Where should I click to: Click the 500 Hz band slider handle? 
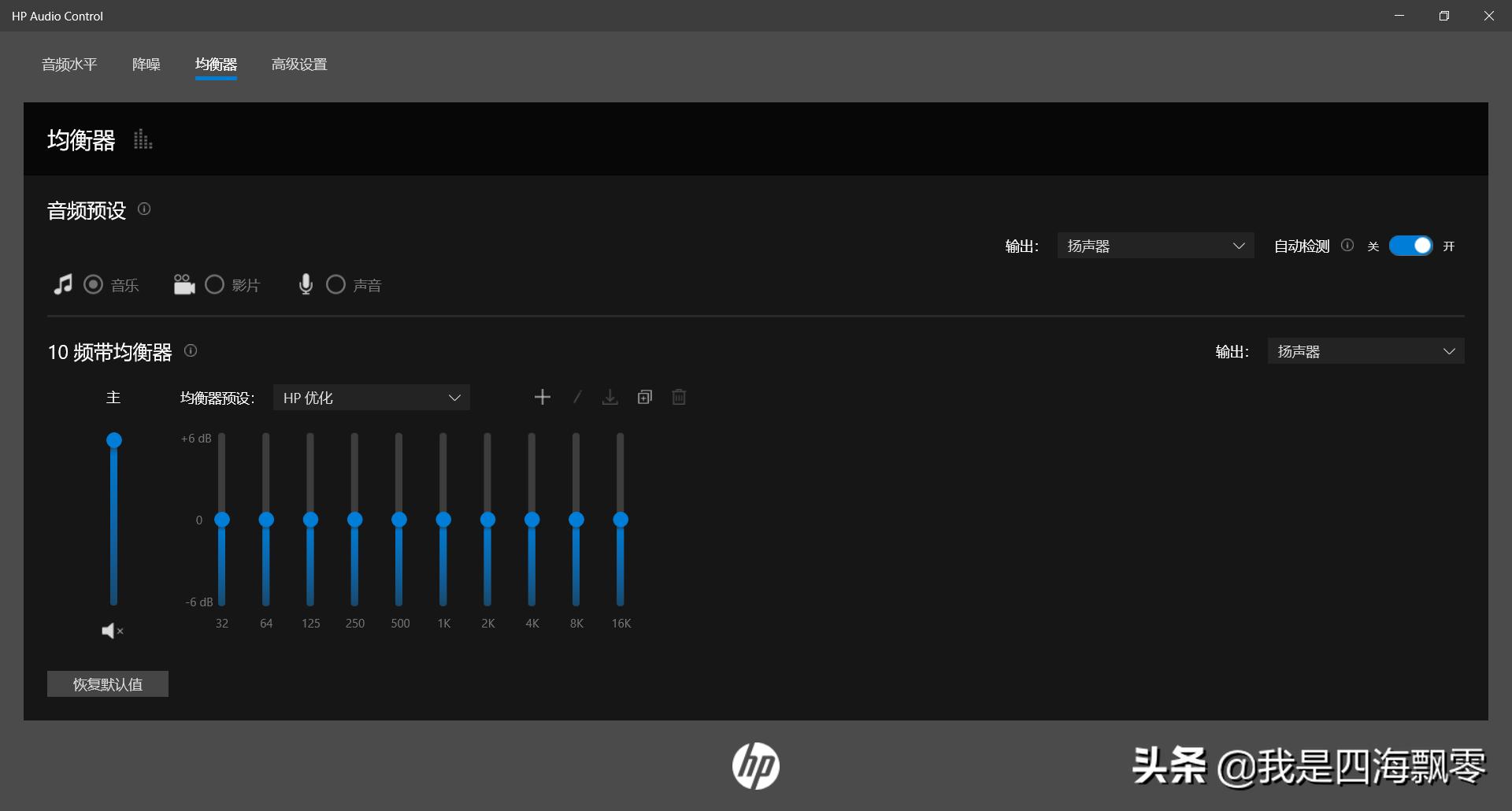click(x=399, y=520)
